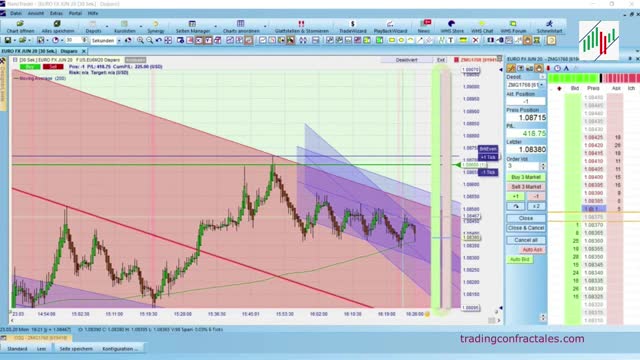Open the WHS Store
This screenshot has height=360, width=640.
coord(452,27)
